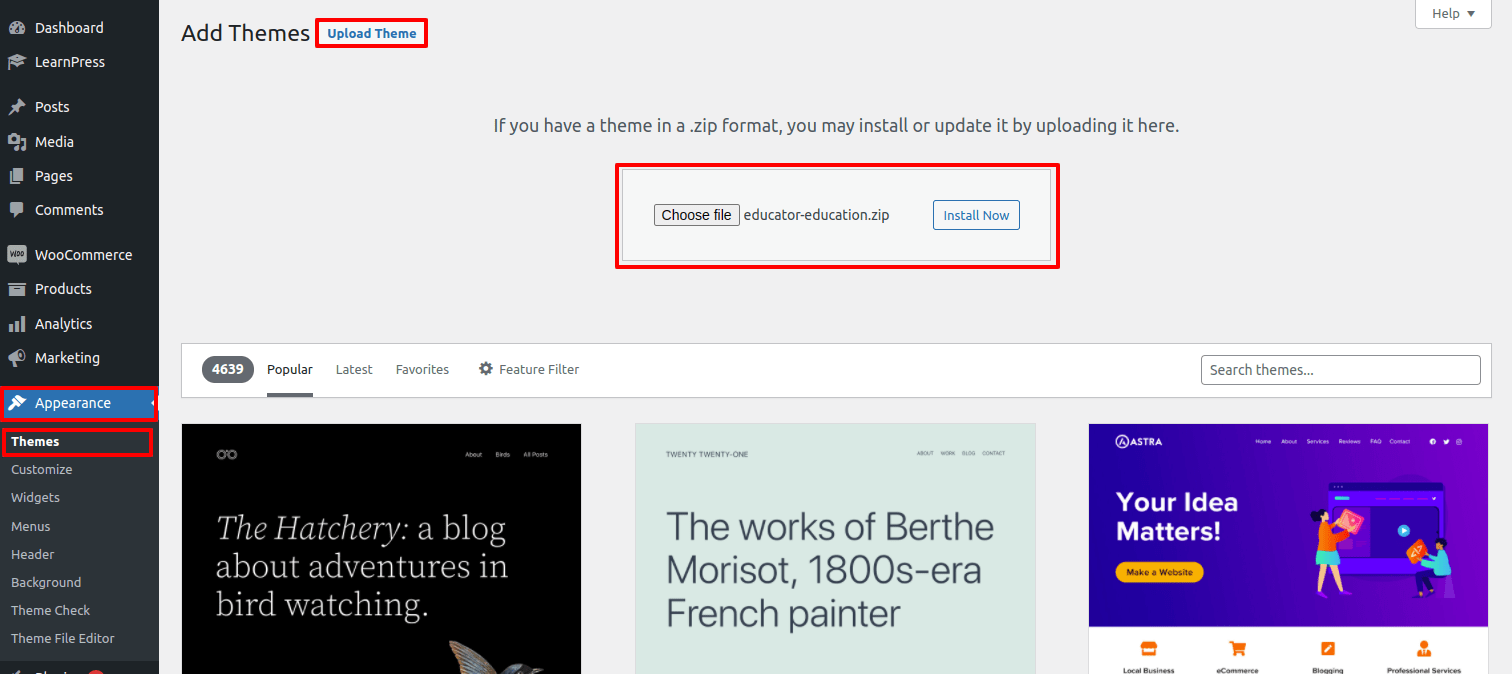This screenshot has width=1512, height=674.
Task: Click the Marketing megaphone icon
Action: (17, 358)
